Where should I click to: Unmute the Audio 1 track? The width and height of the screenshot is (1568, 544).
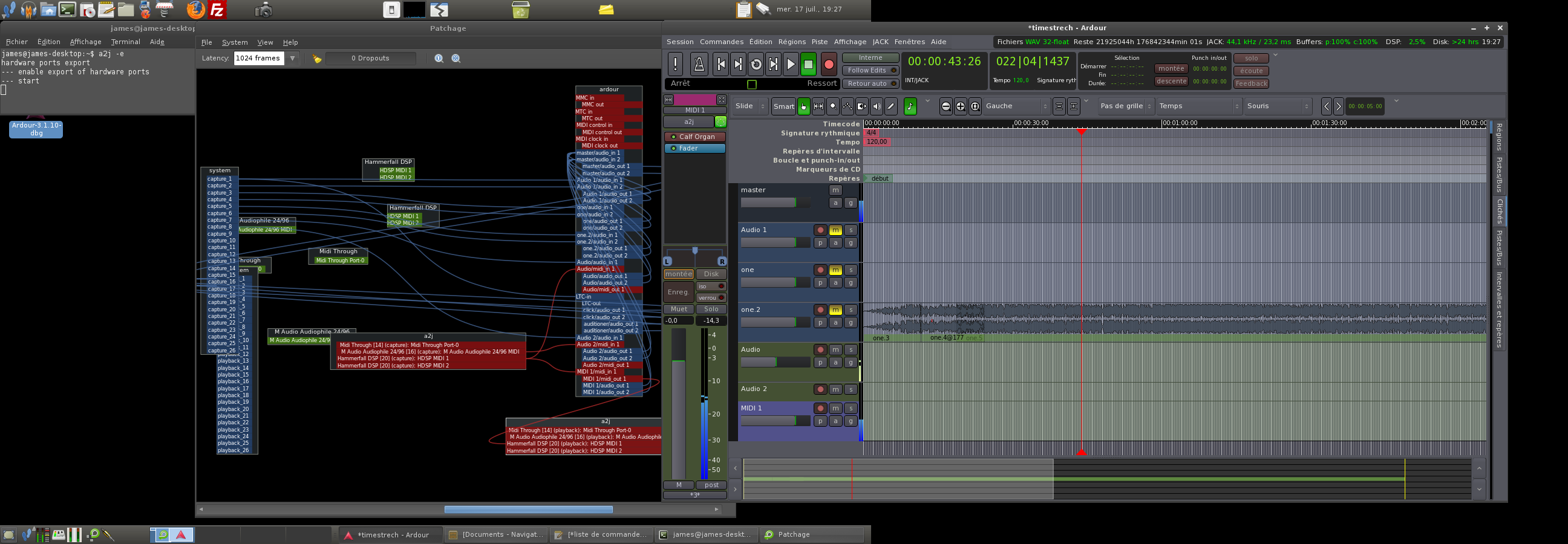coord(835,230)
